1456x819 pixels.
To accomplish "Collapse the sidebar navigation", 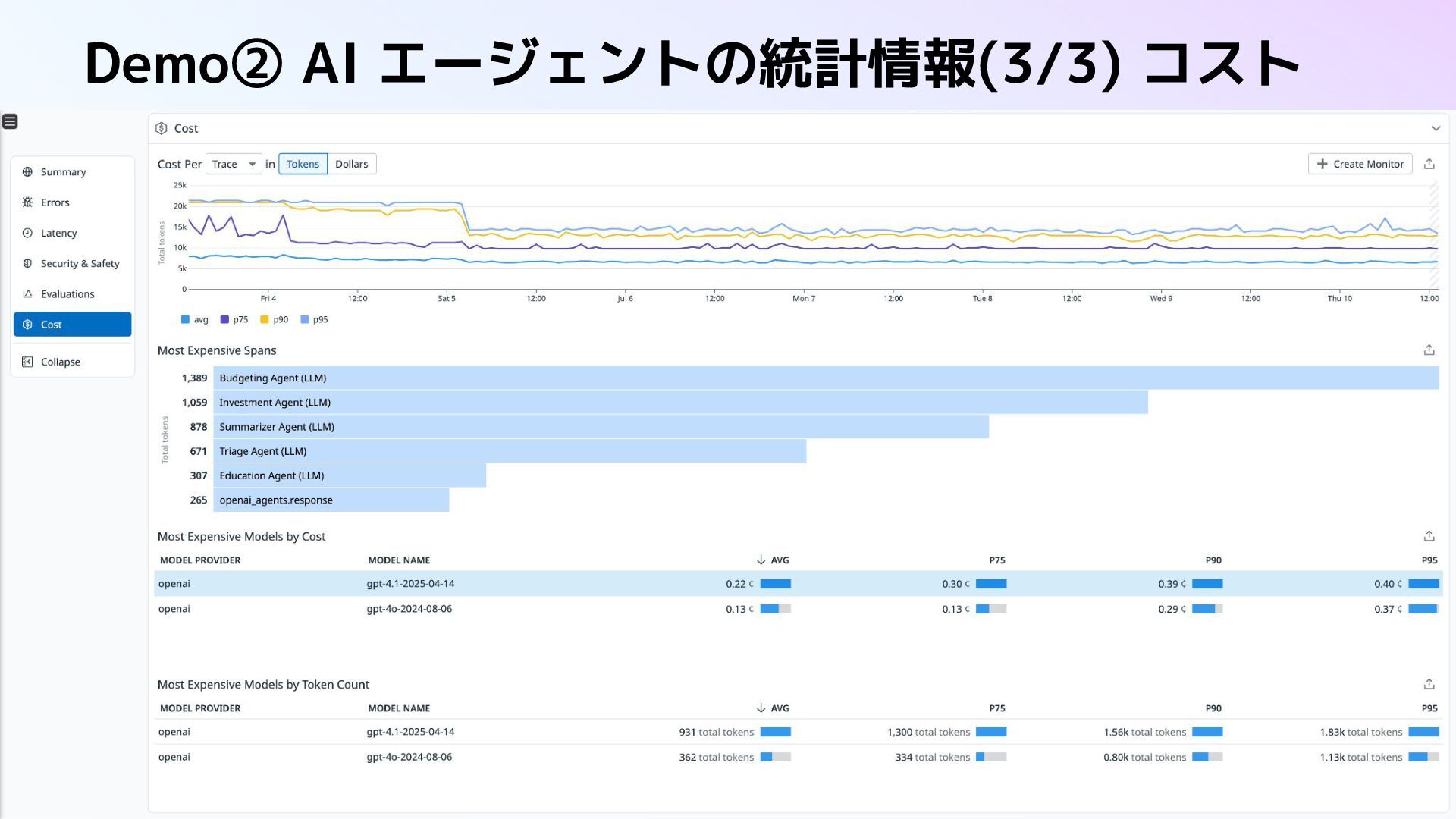I will [x=60, y=362].
